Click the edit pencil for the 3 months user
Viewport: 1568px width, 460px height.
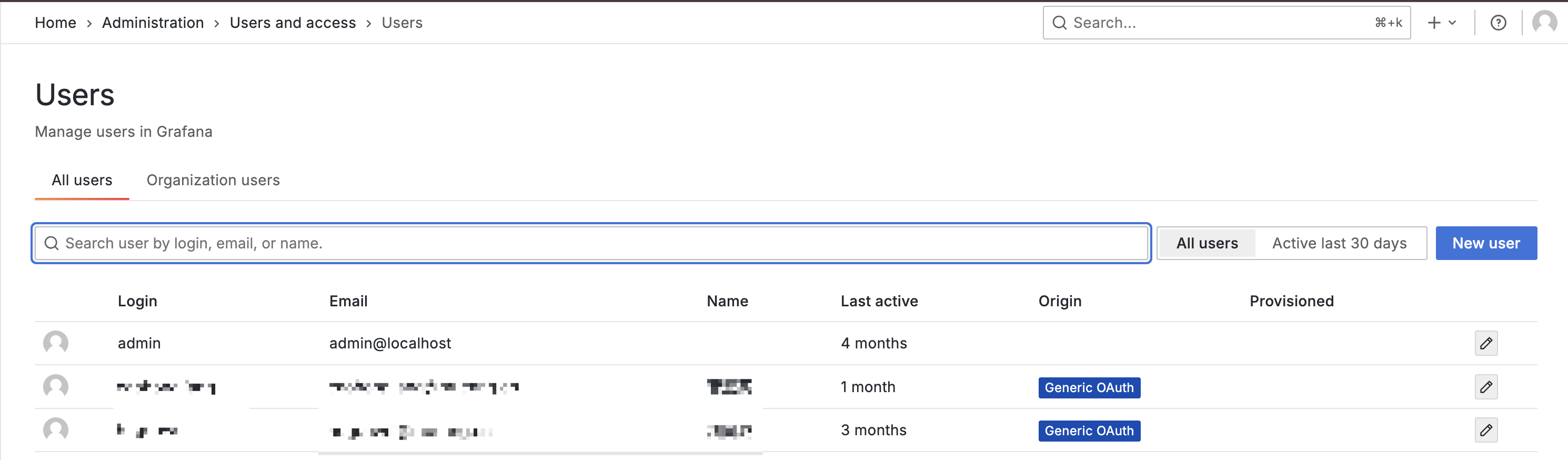1485,430
